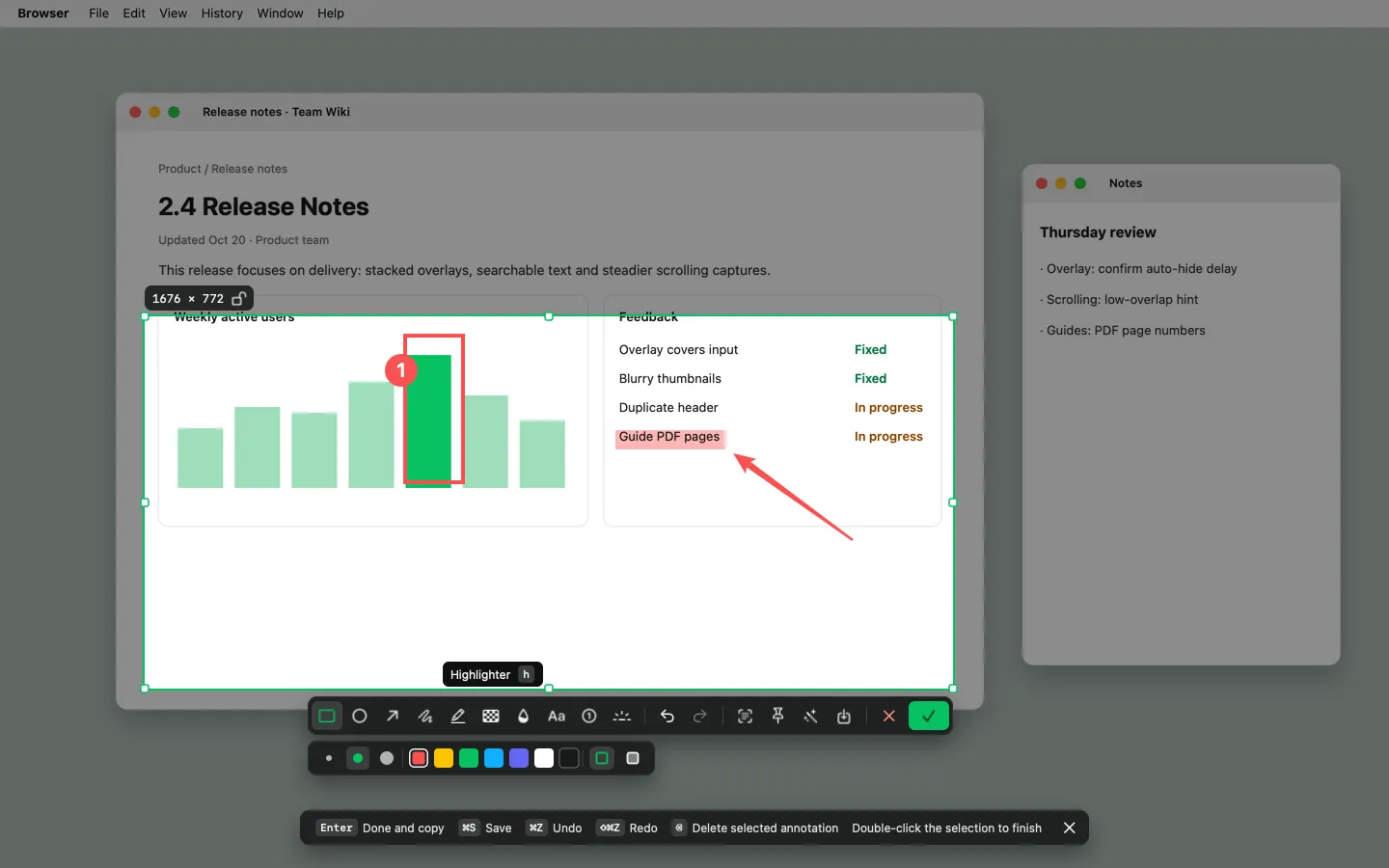Click 'Release notes' in the breadcrumb
This screenshot has width=1389, height=868.
(x=250, y=169)
